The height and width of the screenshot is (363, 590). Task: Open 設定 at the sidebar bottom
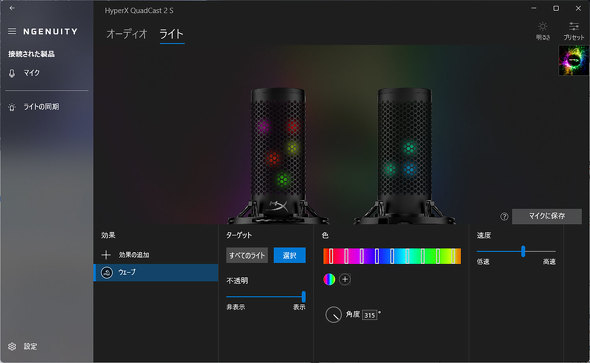[30, 346]
